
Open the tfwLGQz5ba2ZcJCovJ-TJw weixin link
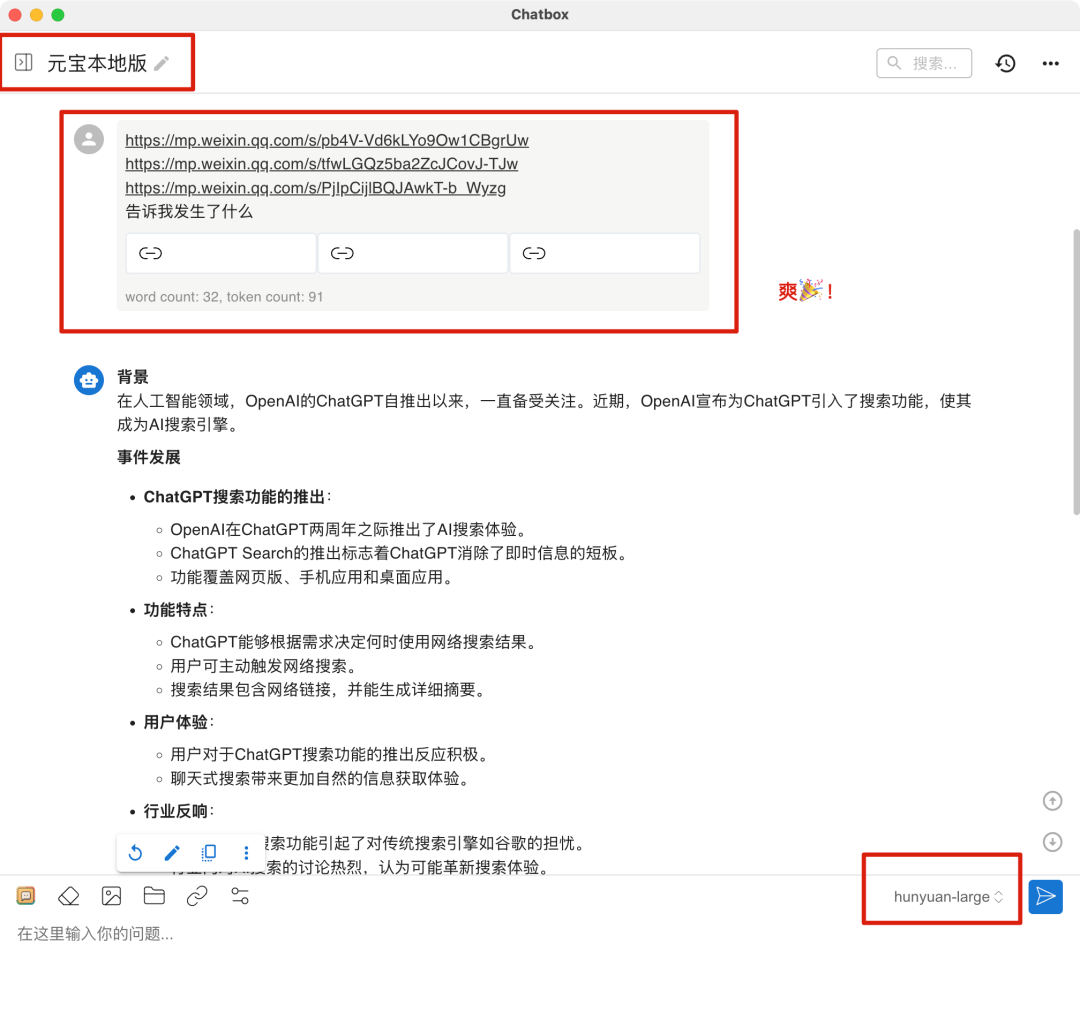pos(321,164)
